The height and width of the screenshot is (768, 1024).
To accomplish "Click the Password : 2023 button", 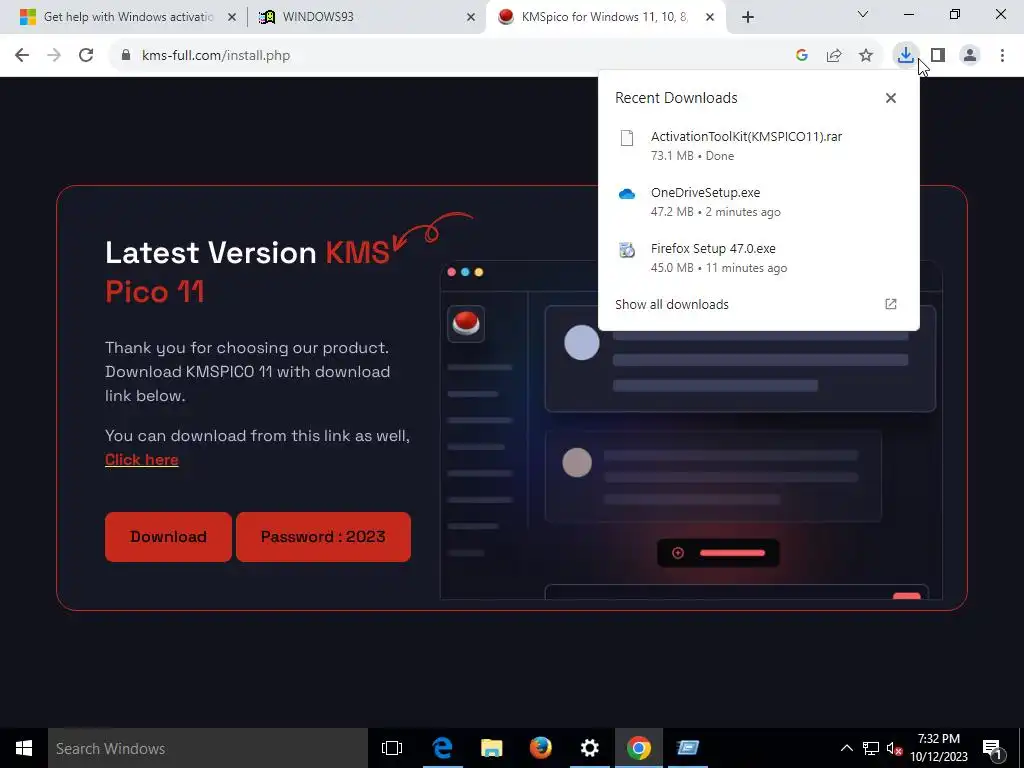I will (323, 537).
